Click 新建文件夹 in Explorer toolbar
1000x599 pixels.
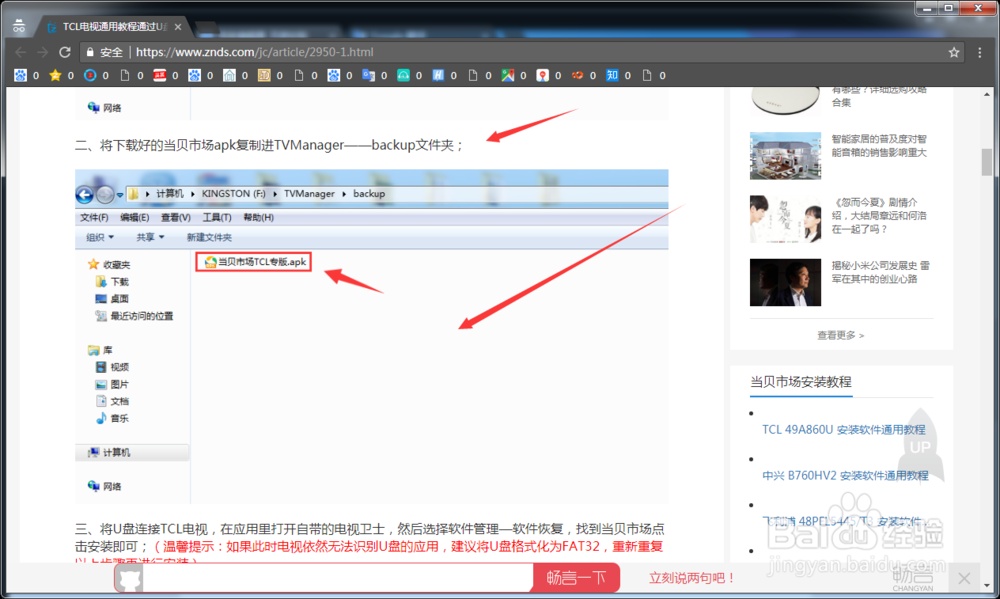point(209,237)
